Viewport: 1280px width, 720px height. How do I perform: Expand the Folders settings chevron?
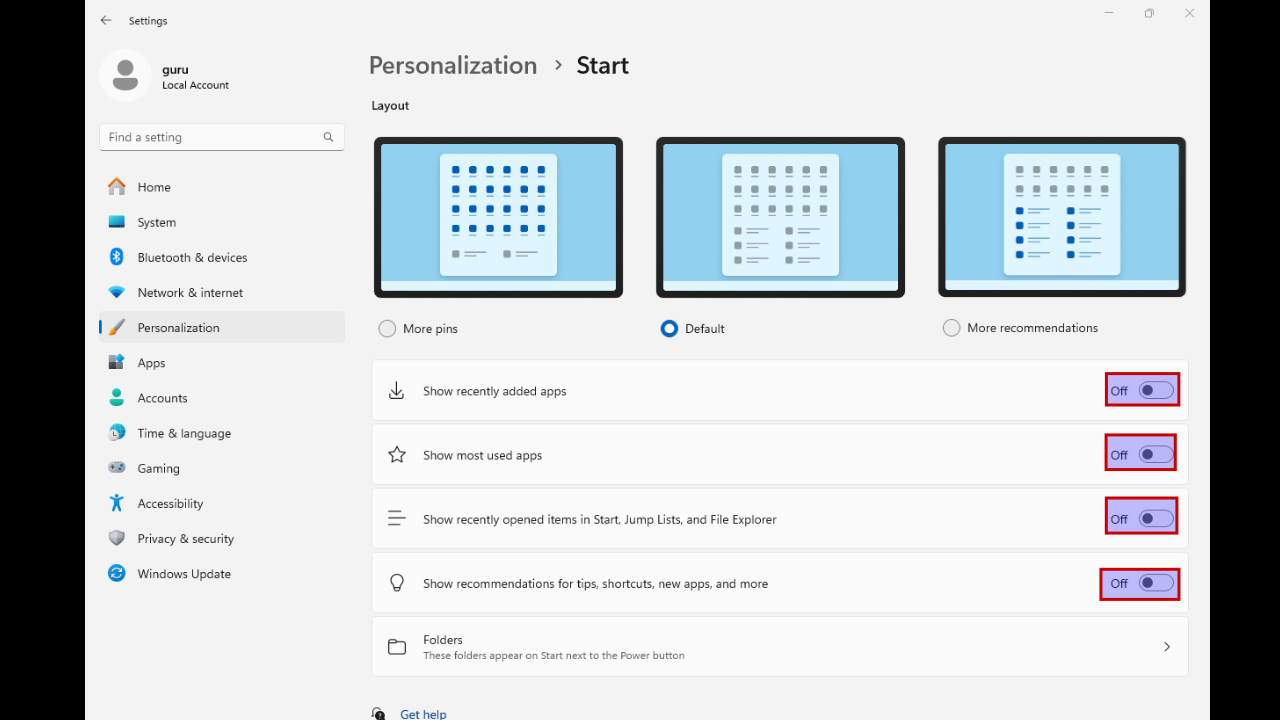click(1166, 647)
